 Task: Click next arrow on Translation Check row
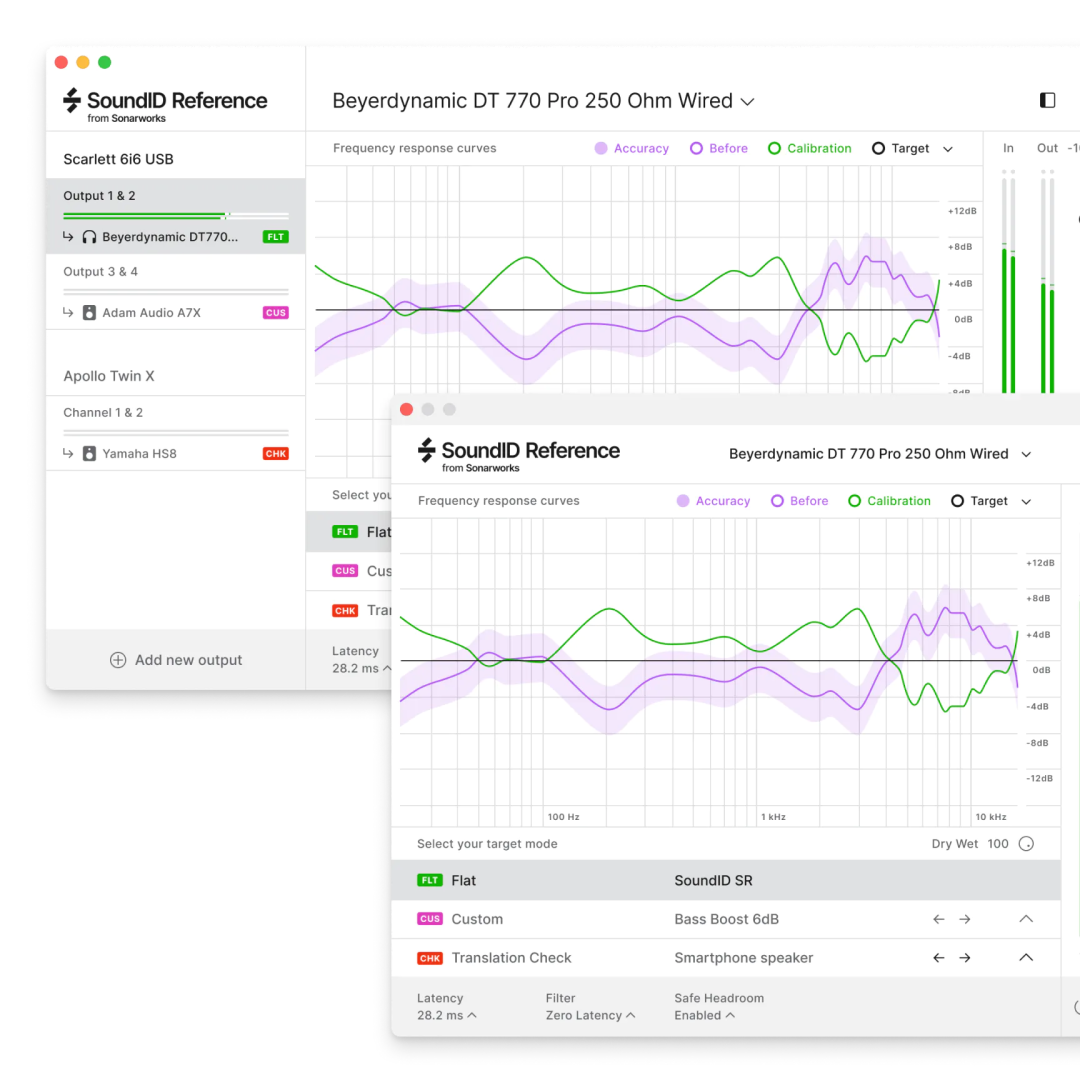965,958
